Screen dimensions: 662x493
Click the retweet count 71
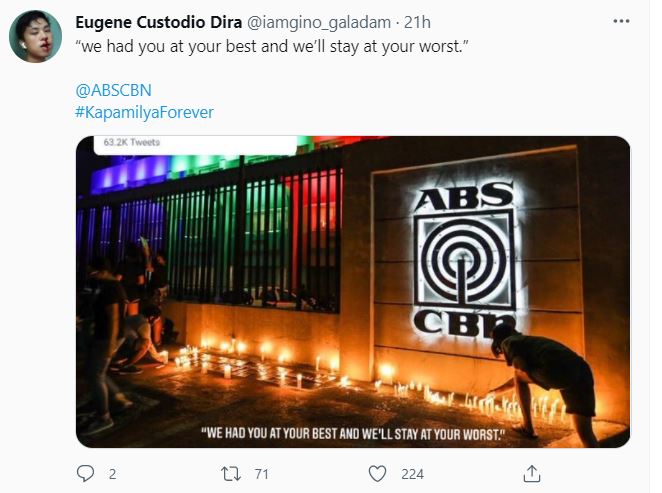261,474
